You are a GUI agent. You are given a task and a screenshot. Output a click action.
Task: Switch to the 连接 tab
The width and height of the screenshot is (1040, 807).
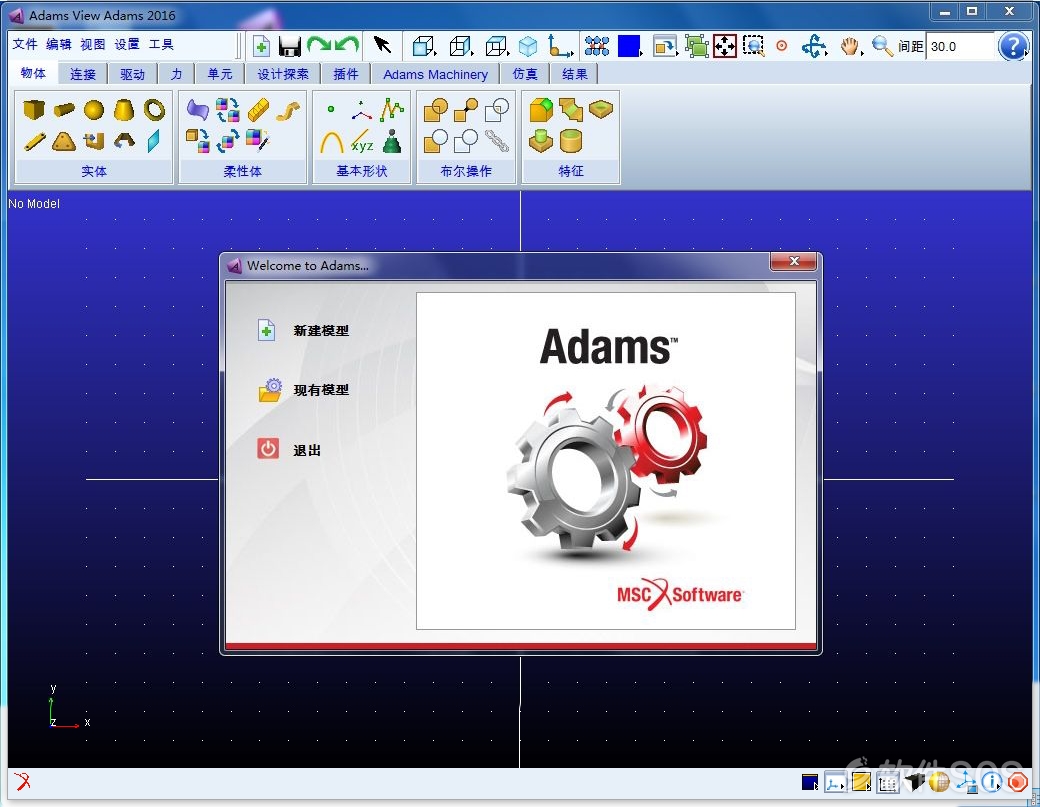point(83,74)
